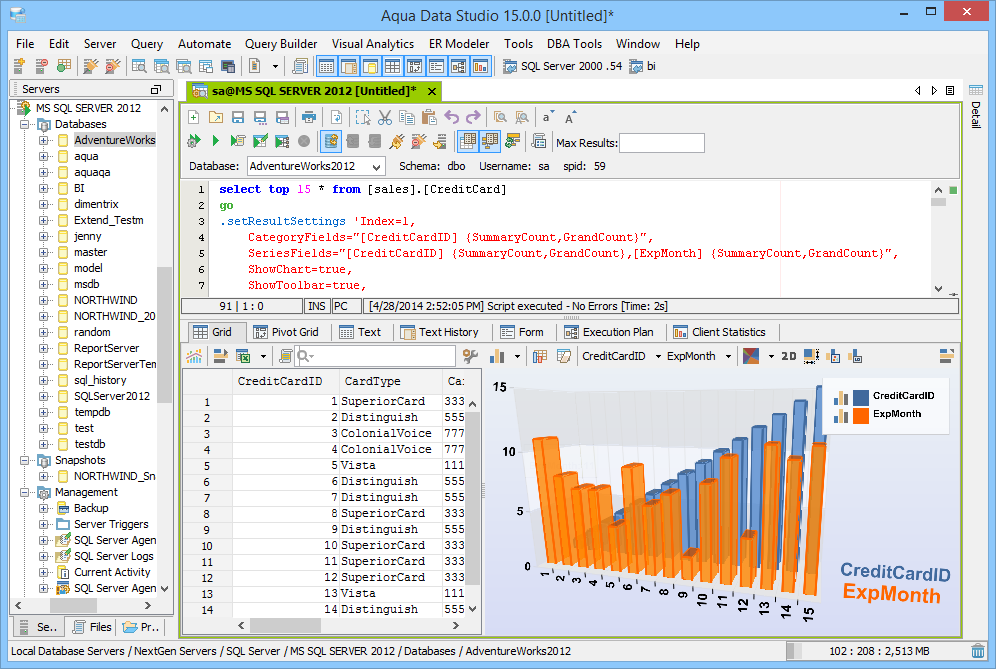Click into the Max Results input field
Screen dimensions: 996x669
(662, 143)
